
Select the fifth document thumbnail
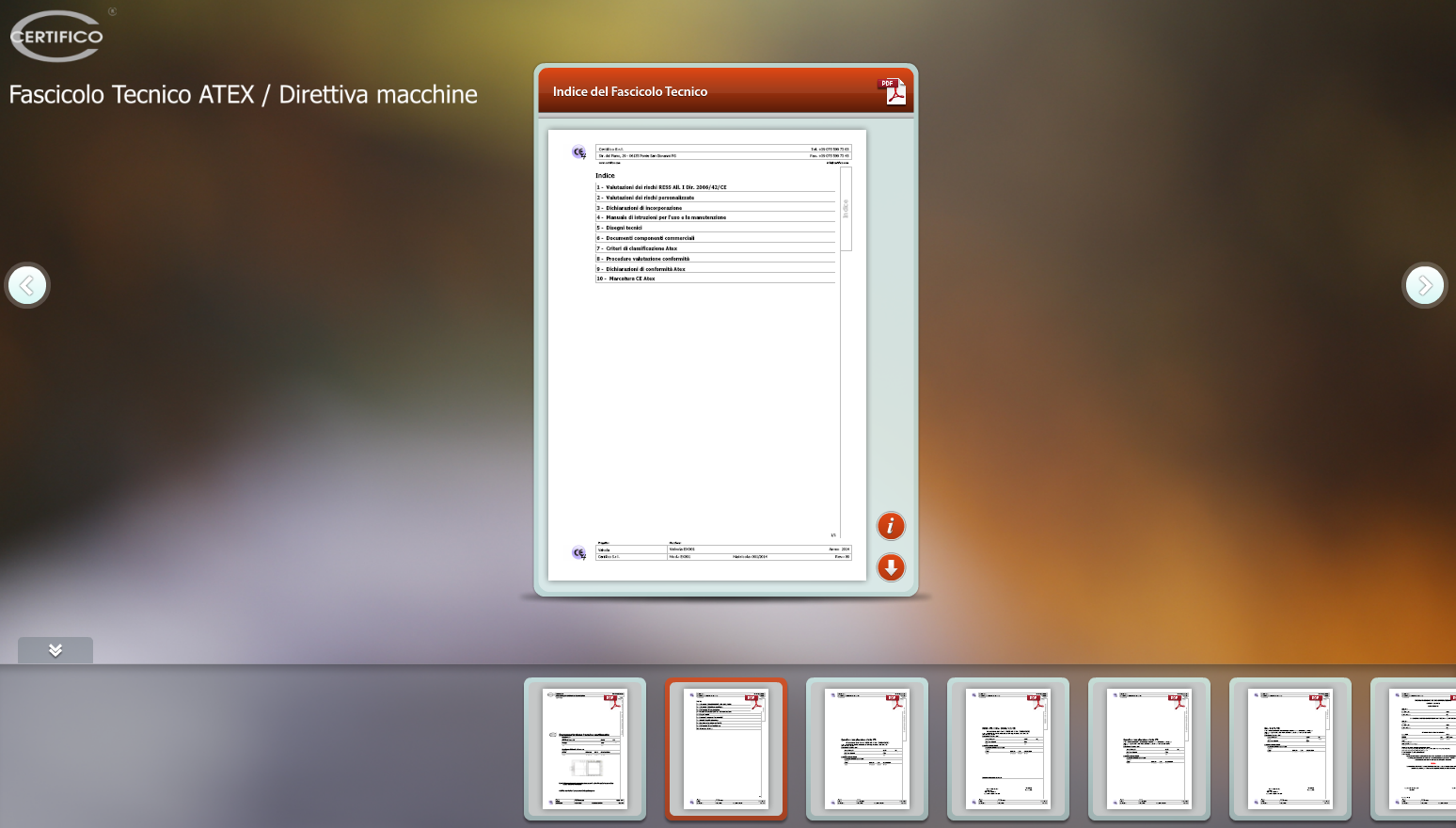[1149, 749]
